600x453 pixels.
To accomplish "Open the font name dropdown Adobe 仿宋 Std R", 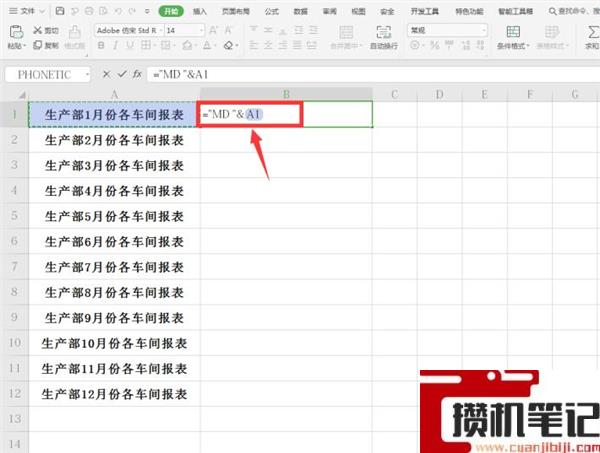I will 161,30.
